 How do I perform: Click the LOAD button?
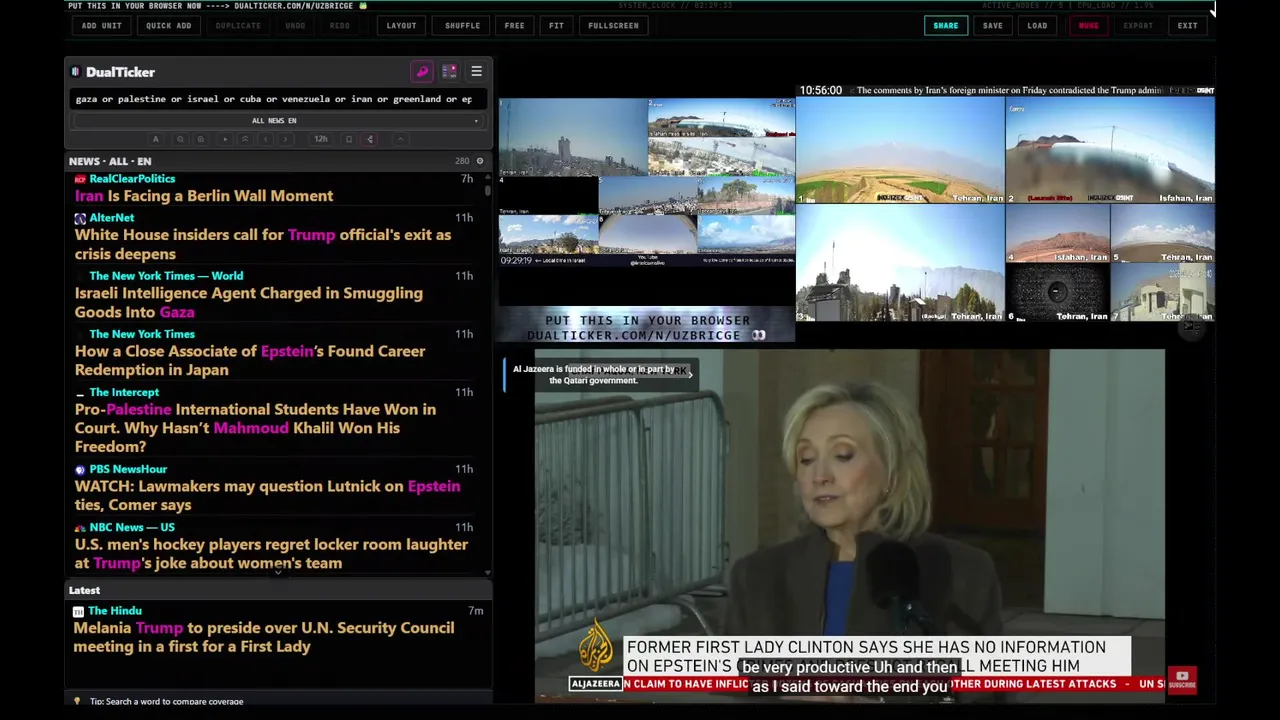click(x=1037, y=26)
